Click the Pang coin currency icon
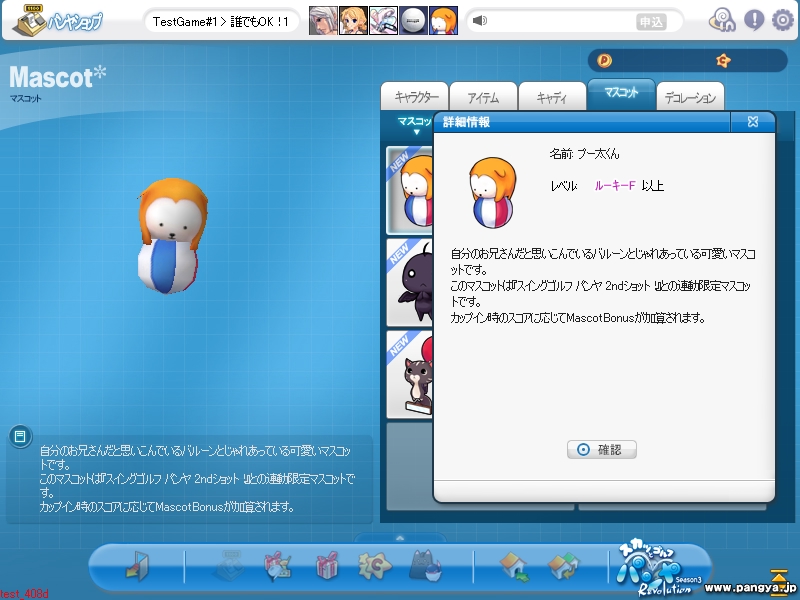 tap(604, 61)
